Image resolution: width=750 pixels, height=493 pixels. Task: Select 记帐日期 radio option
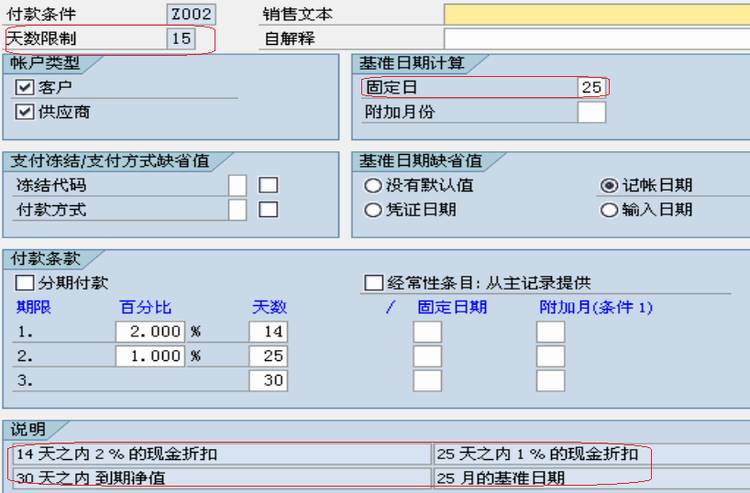609,186
